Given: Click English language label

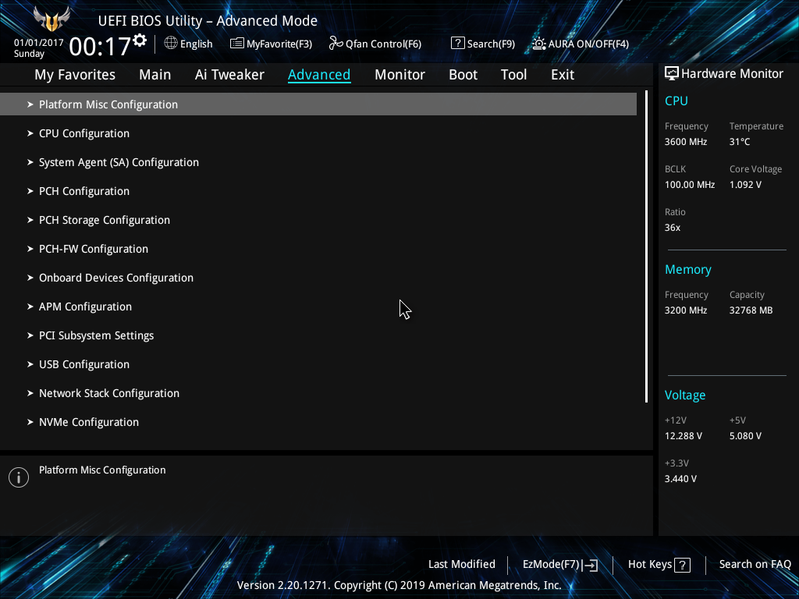Looking at the screenshot, I should [196, 44].
